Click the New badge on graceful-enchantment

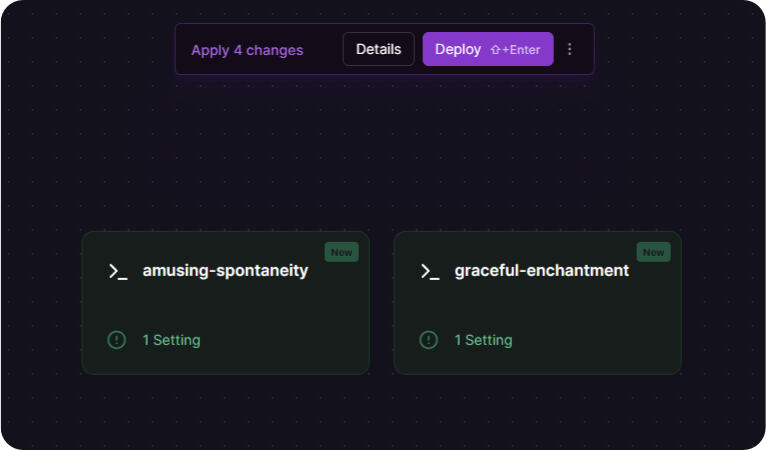(x=654, y=252)
